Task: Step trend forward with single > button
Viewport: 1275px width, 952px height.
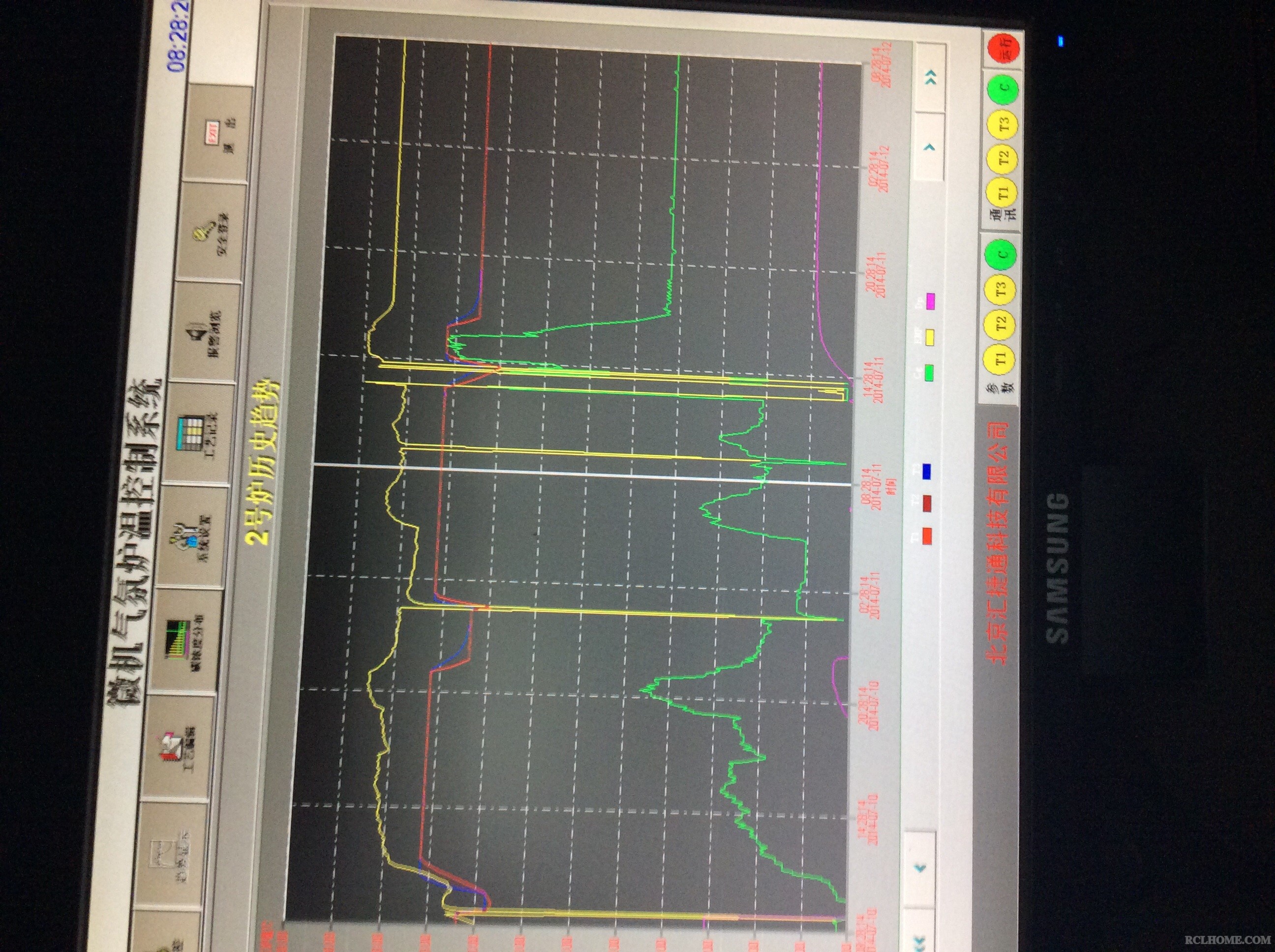Action: pos(929,148)
